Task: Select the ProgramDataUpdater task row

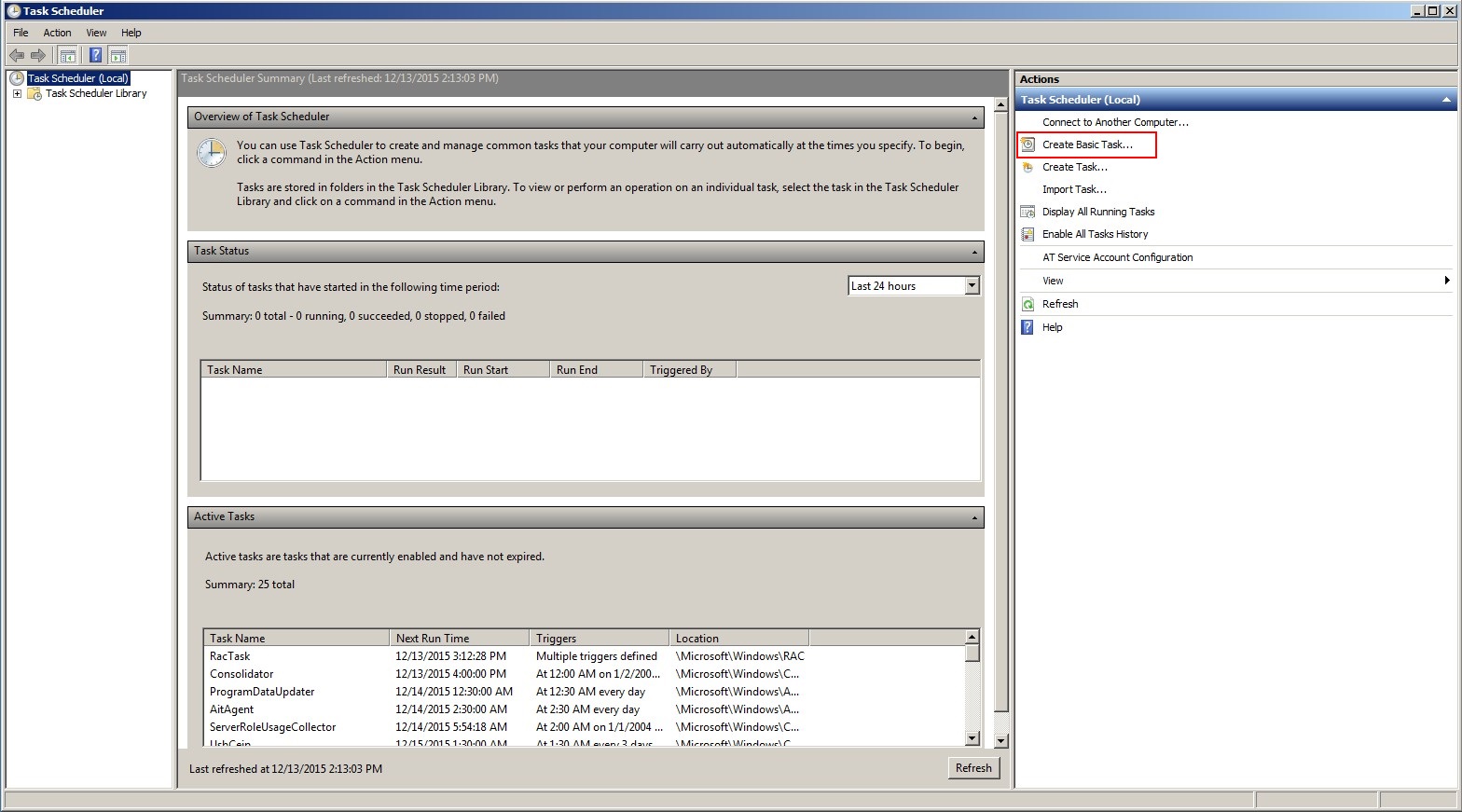Action: click(x=584, y=692)
